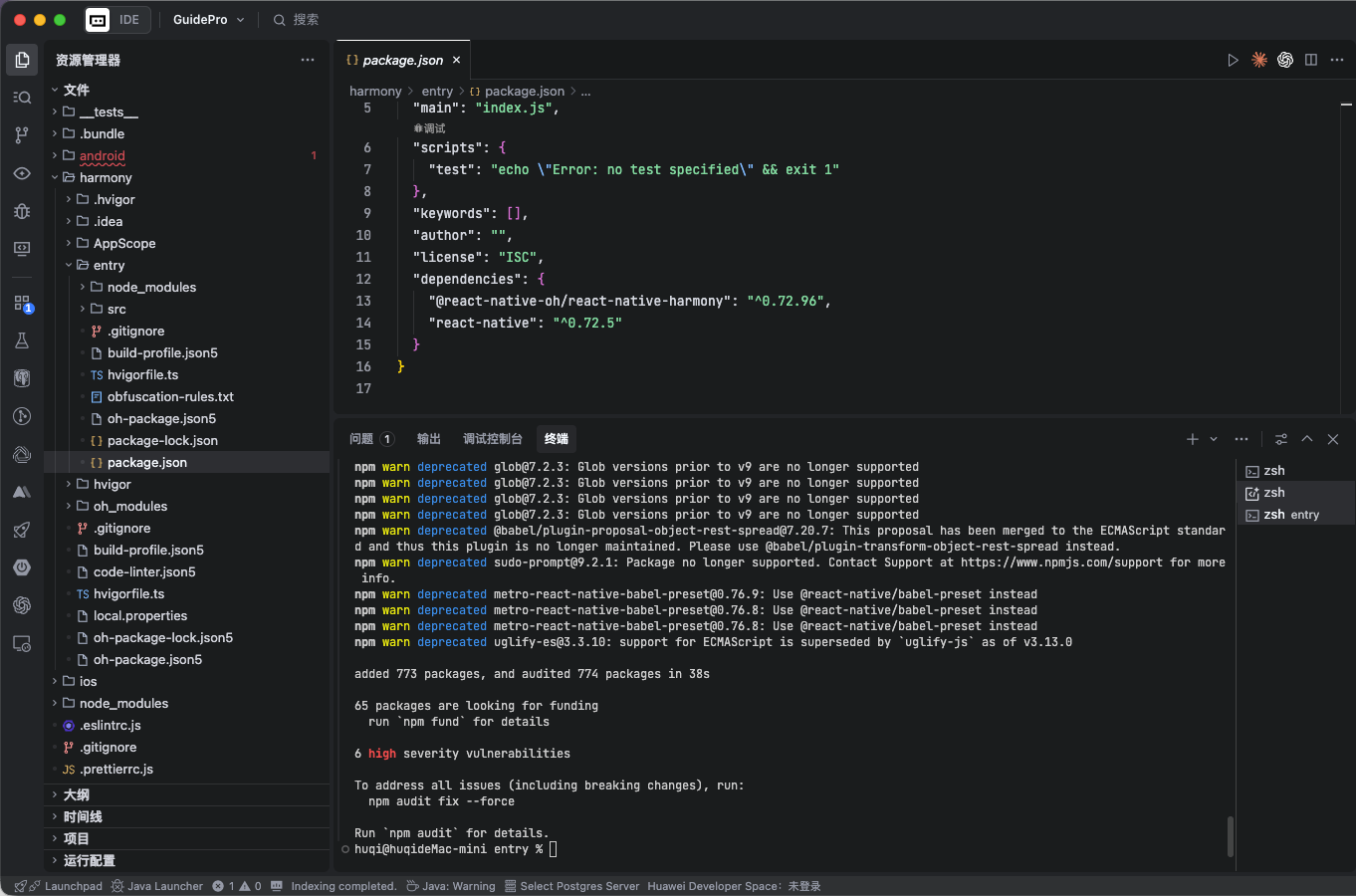Open the terminal layout settings icon
The image size is (1356, 896).
pyautogui.click(x=1281, y=439)
